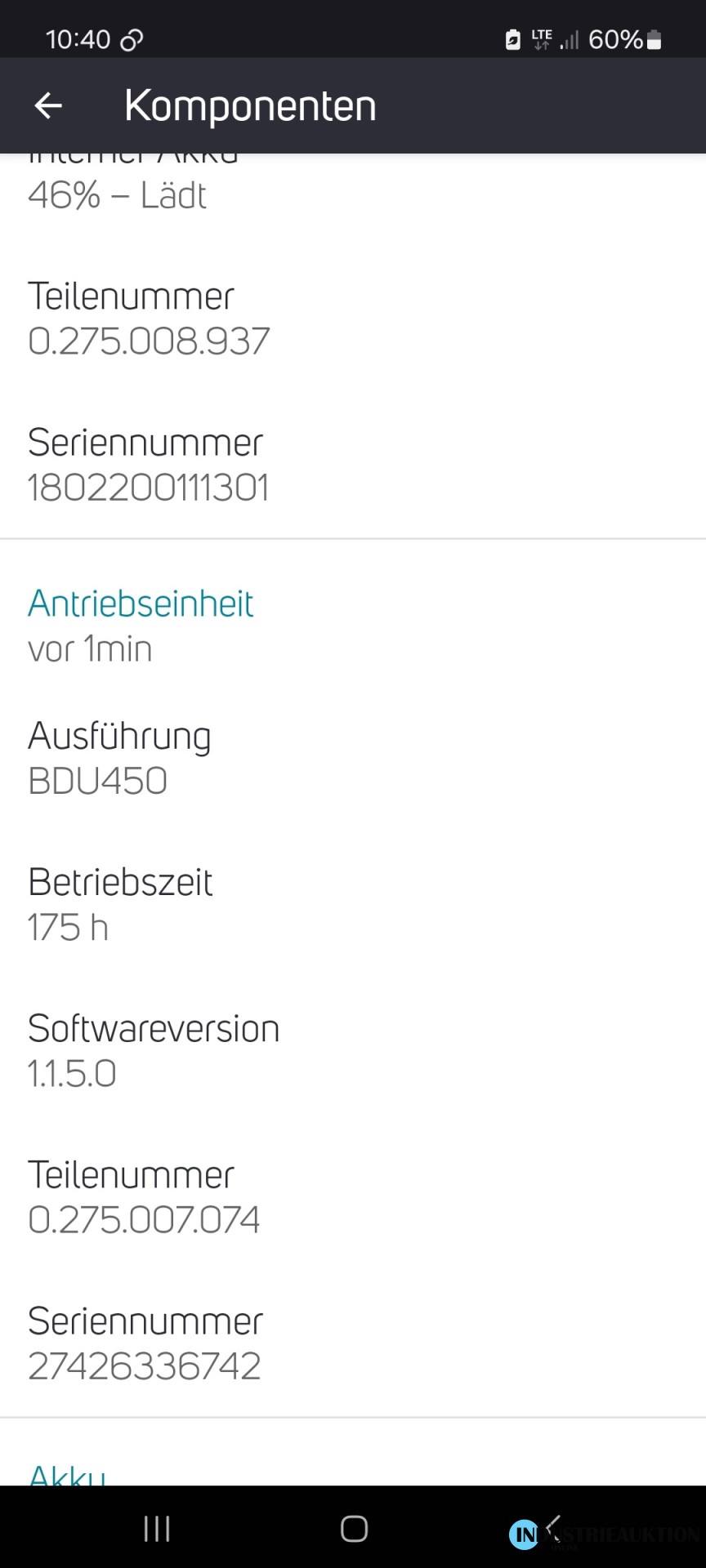Tap the Android back navigation chevron
This screenshot has width=706, height=1568.
tap(553, 1527)
